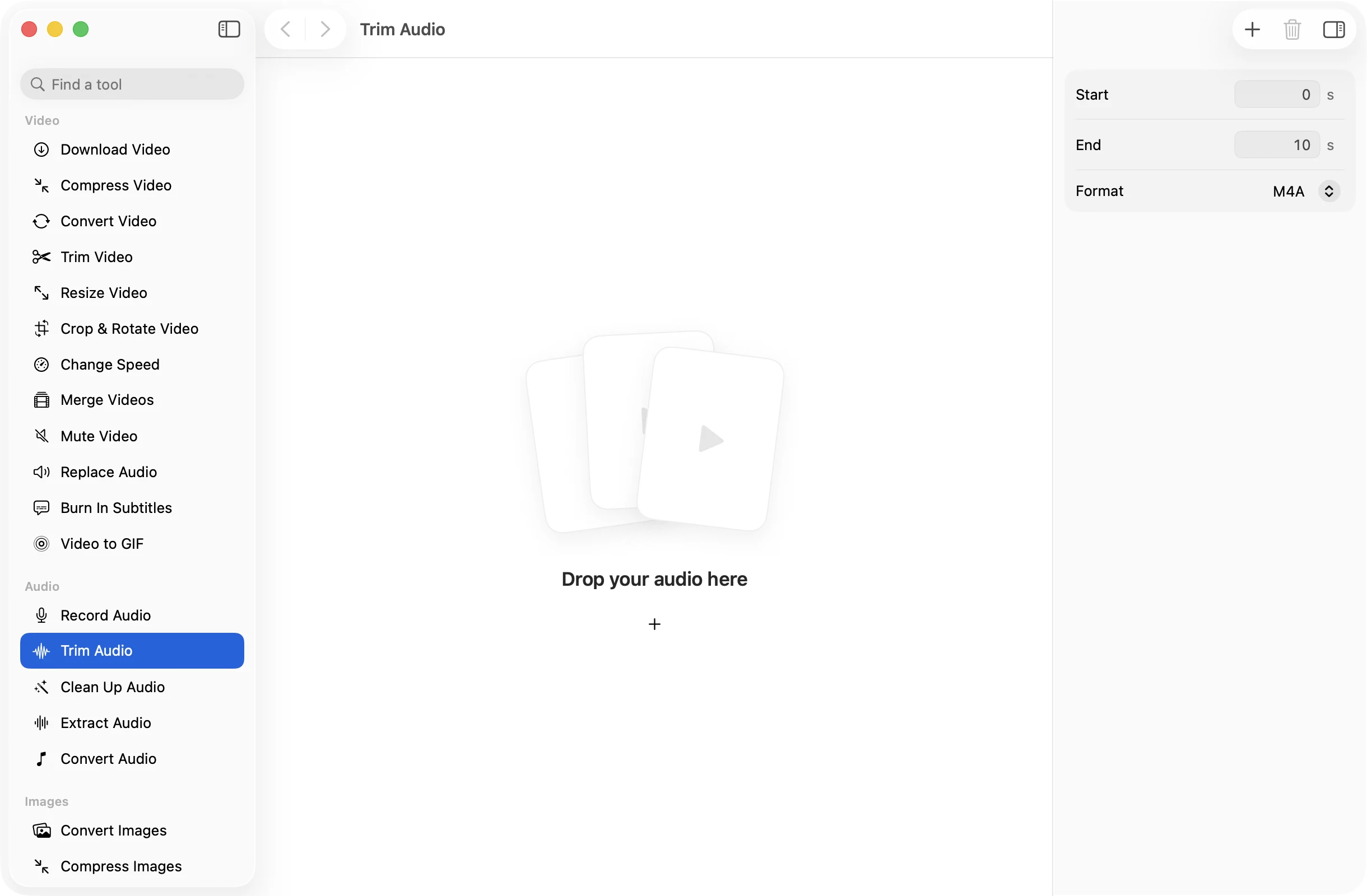1367x896 pixels.
Task: Click the Record Audio microphone icon
Action: [41, 615]
